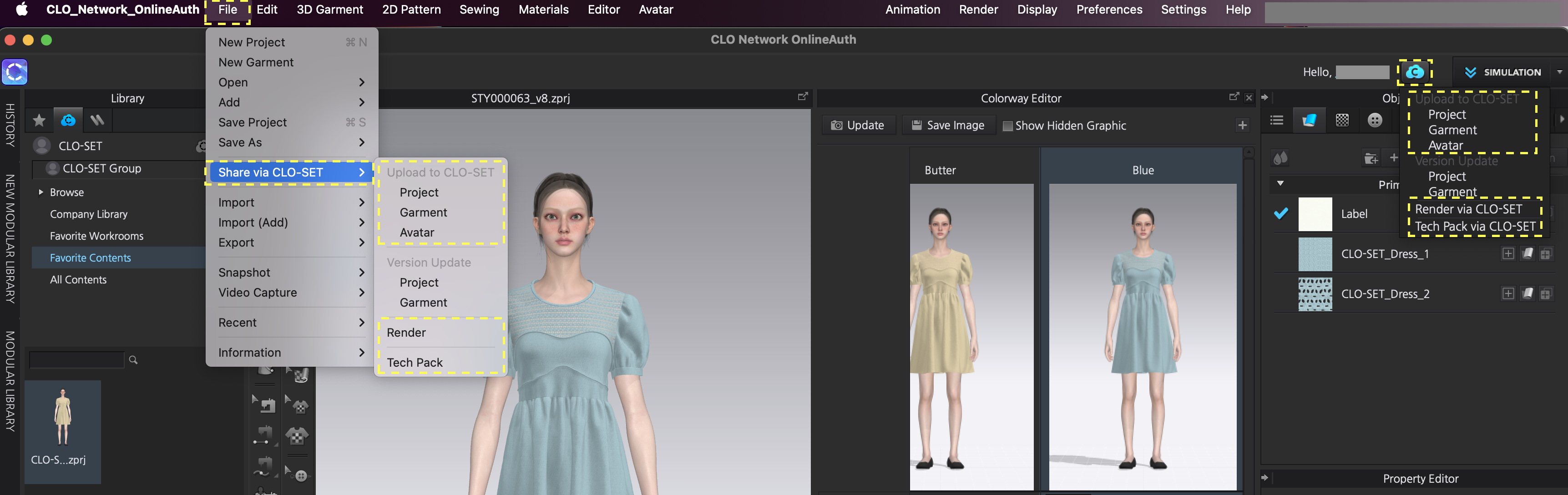The height and width of the screenshot is (495, 1568).
Task: Click the search magnifier in Library
Action: [x=133, y=360]
